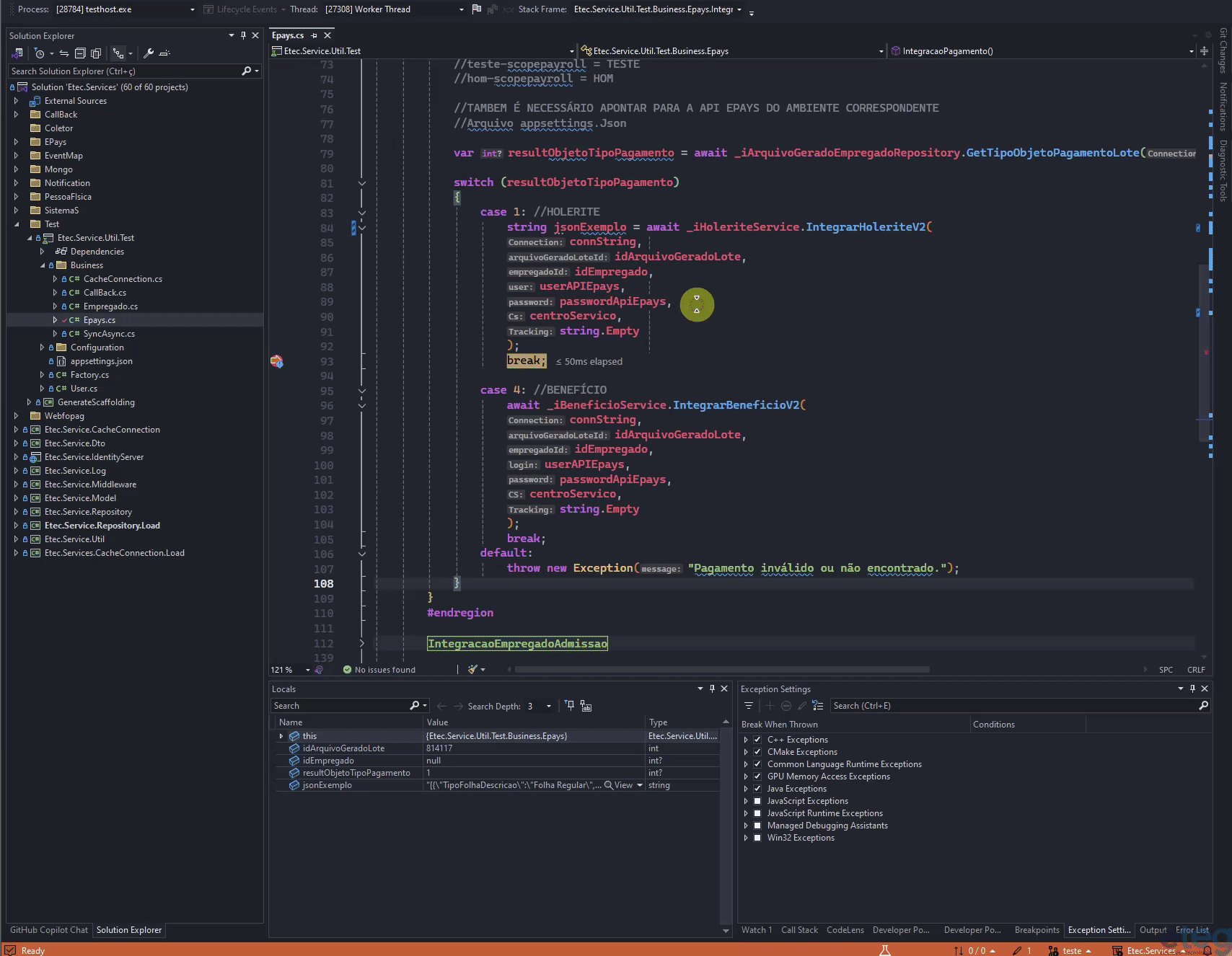
Task: Click the split editor icon above scrollbar
Action: pos(1204,51)
